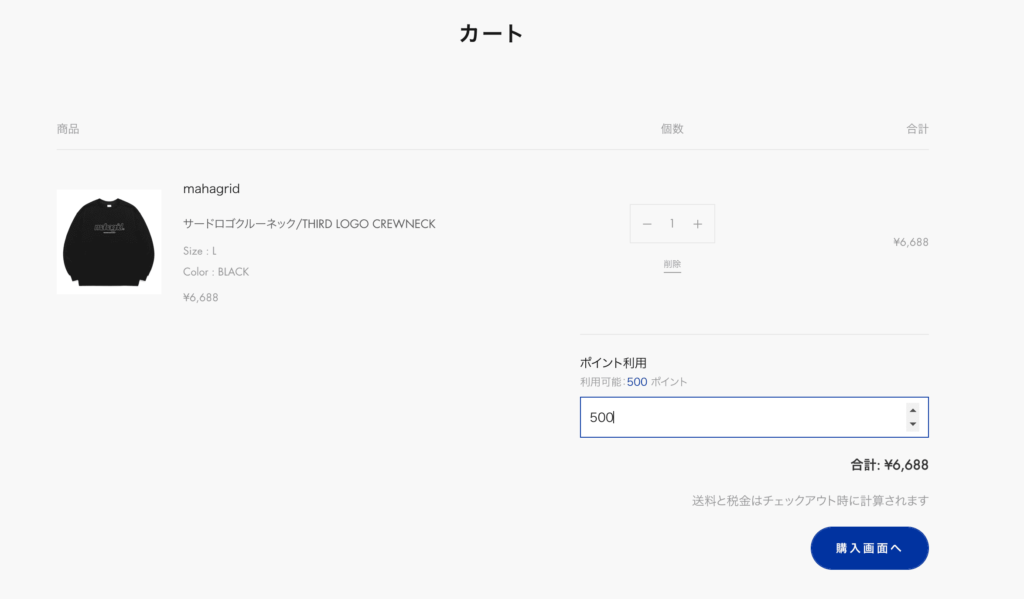The height and width of the screenshot is (599, 1024).
Task: Click the 合計 column header
Action: [917, 129]
